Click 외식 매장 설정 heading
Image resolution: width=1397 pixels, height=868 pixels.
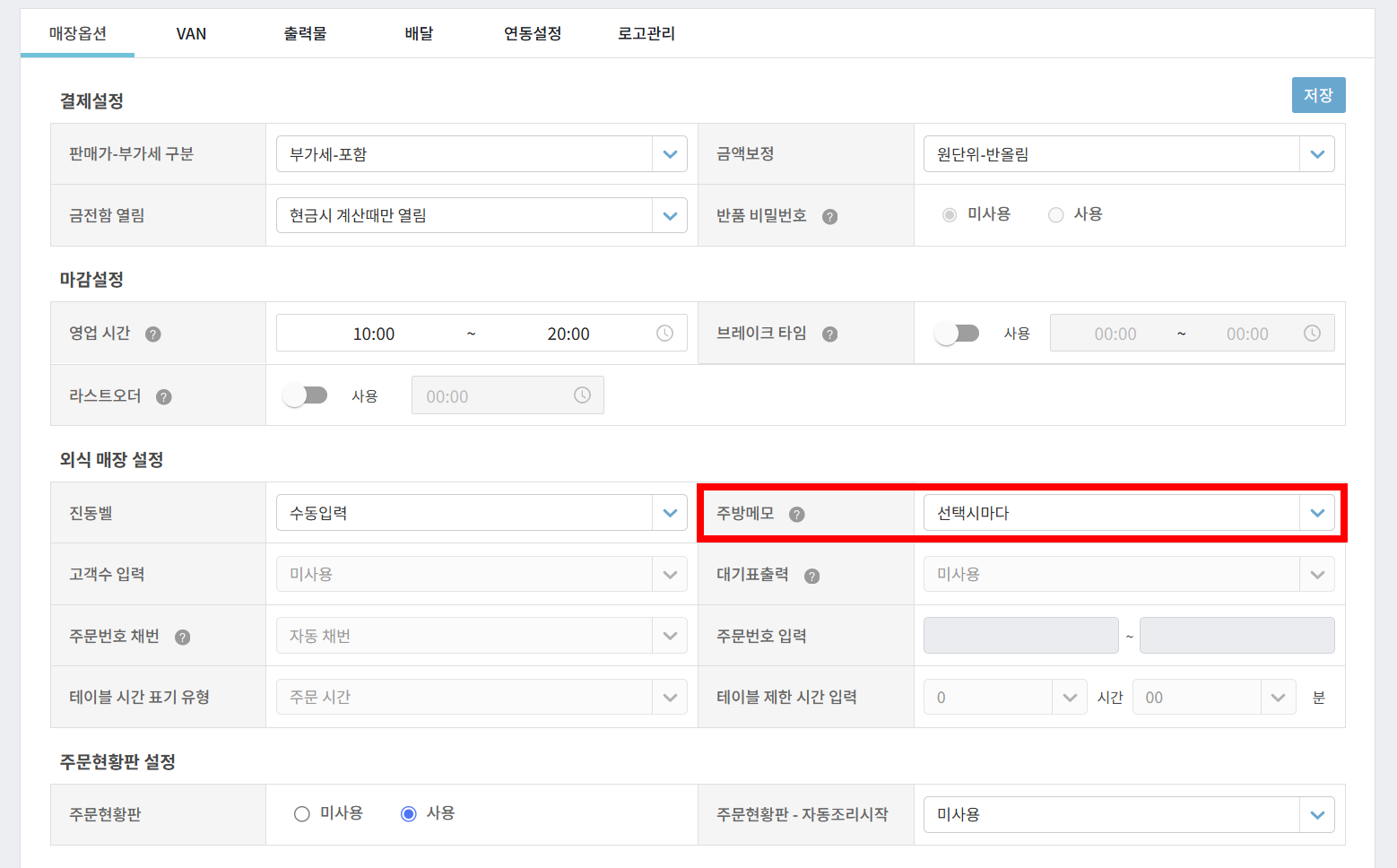[111, 460]
